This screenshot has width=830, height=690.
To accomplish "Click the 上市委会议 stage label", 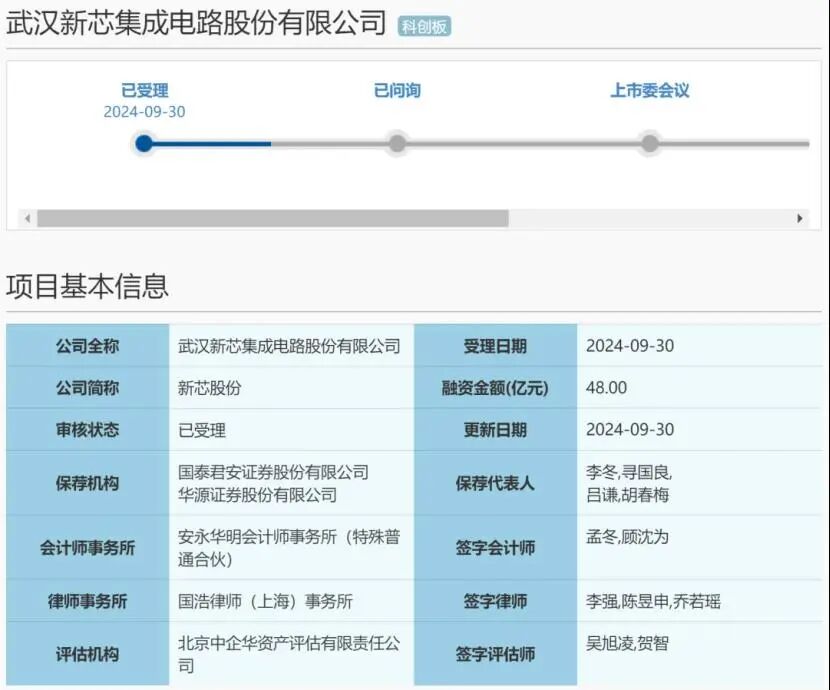I will (650, 90).
